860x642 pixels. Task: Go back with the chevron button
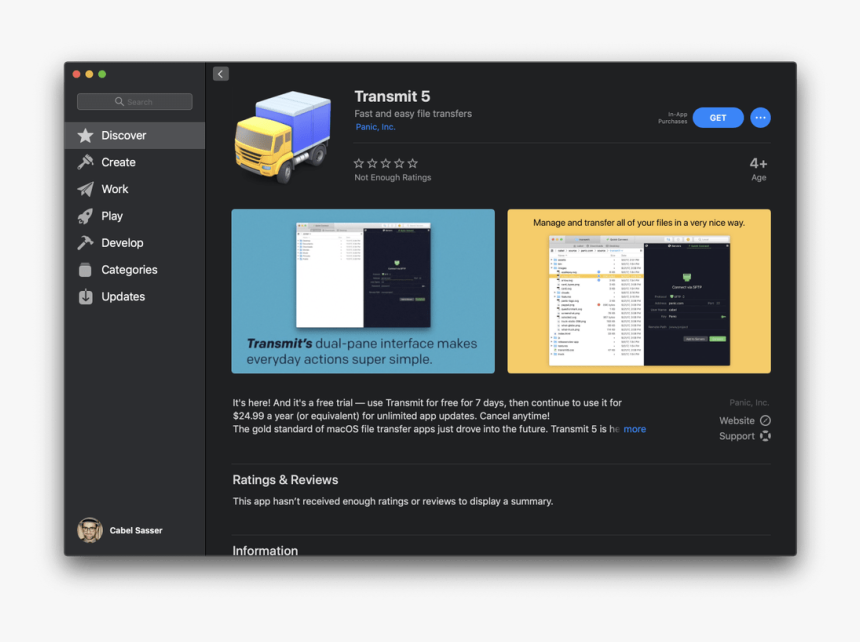pyautogui.click(x=220, y=74)
